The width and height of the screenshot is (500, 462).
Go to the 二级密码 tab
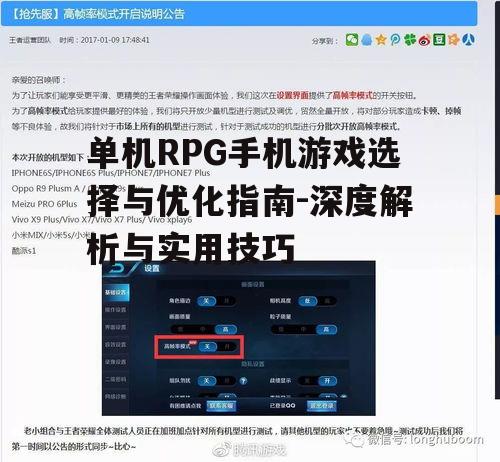116,379
